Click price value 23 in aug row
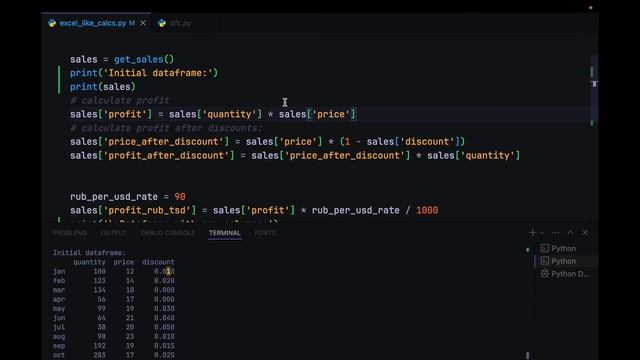Image resolution: width=640 pixels, height=360 pixels. [x=130, y=337]
